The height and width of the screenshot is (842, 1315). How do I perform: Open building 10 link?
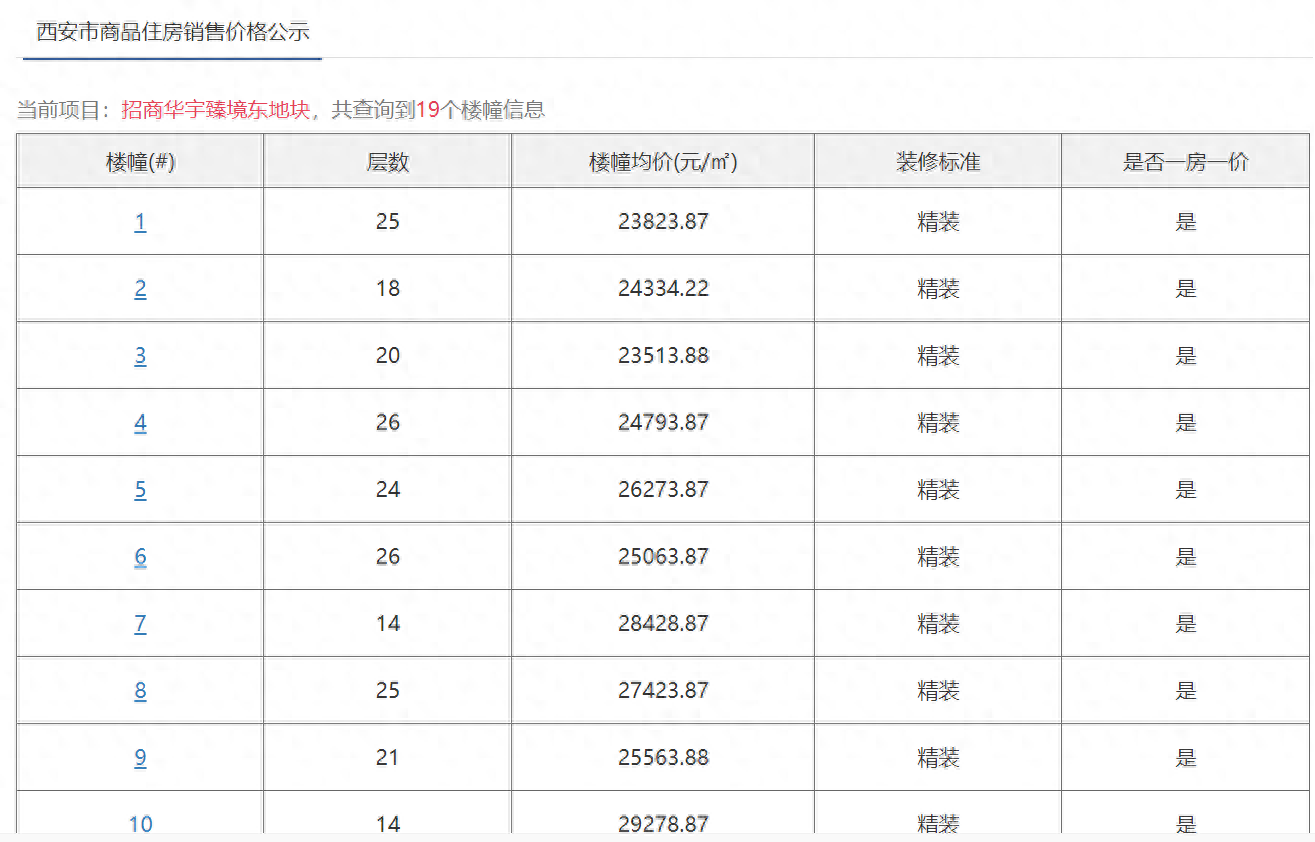coord(140,823)
